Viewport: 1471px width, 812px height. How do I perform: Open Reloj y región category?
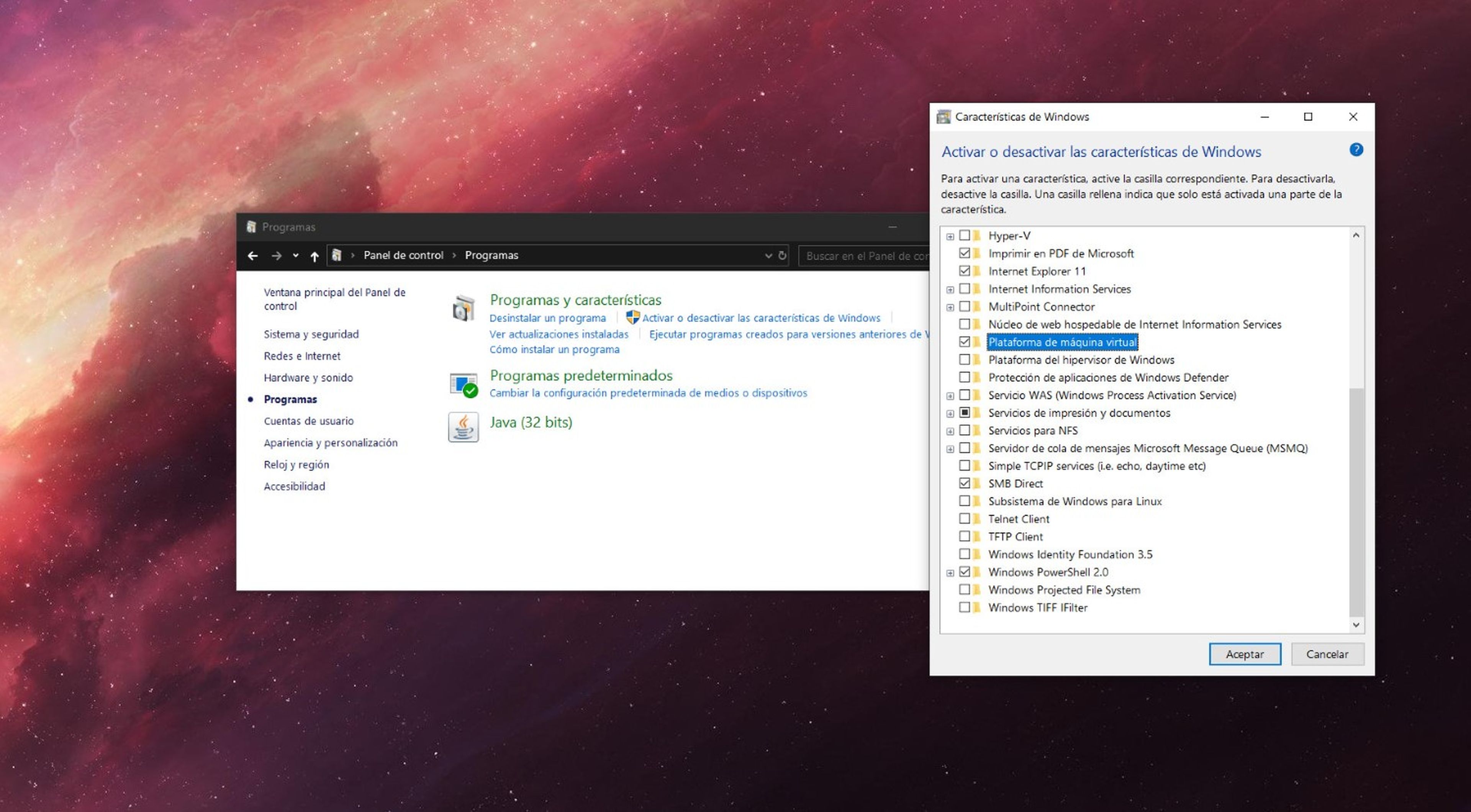296,464
